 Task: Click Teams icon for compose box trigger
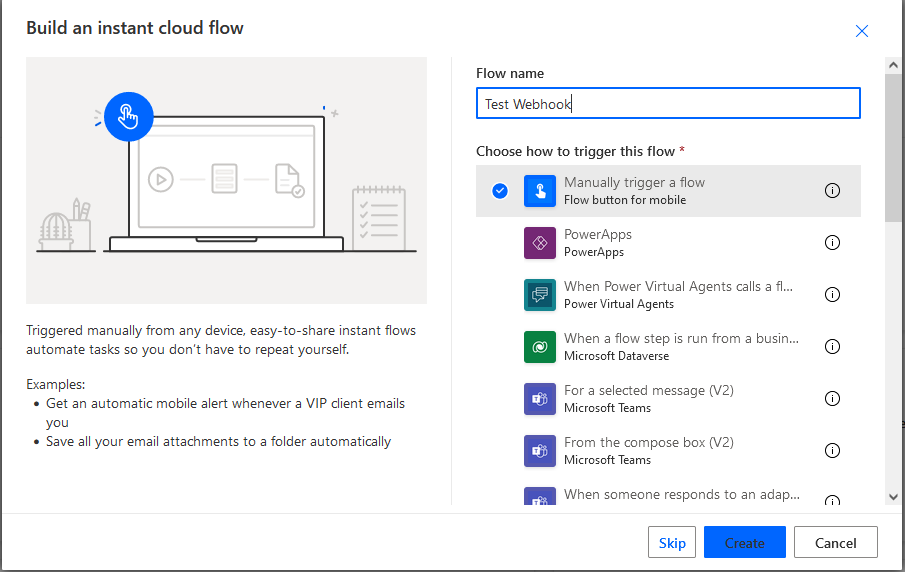pyautogui.click(x=540, y=451)
